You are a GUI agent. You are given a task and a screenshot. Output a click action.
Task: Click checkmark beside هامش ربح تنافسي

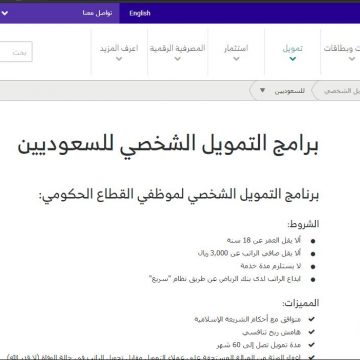[x=312, y=332]
